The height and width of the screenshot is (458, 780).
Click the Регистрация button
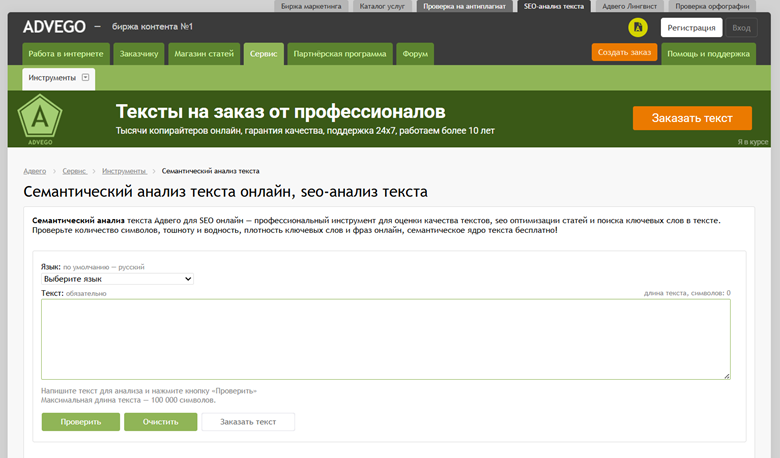(x=691, y=28)
